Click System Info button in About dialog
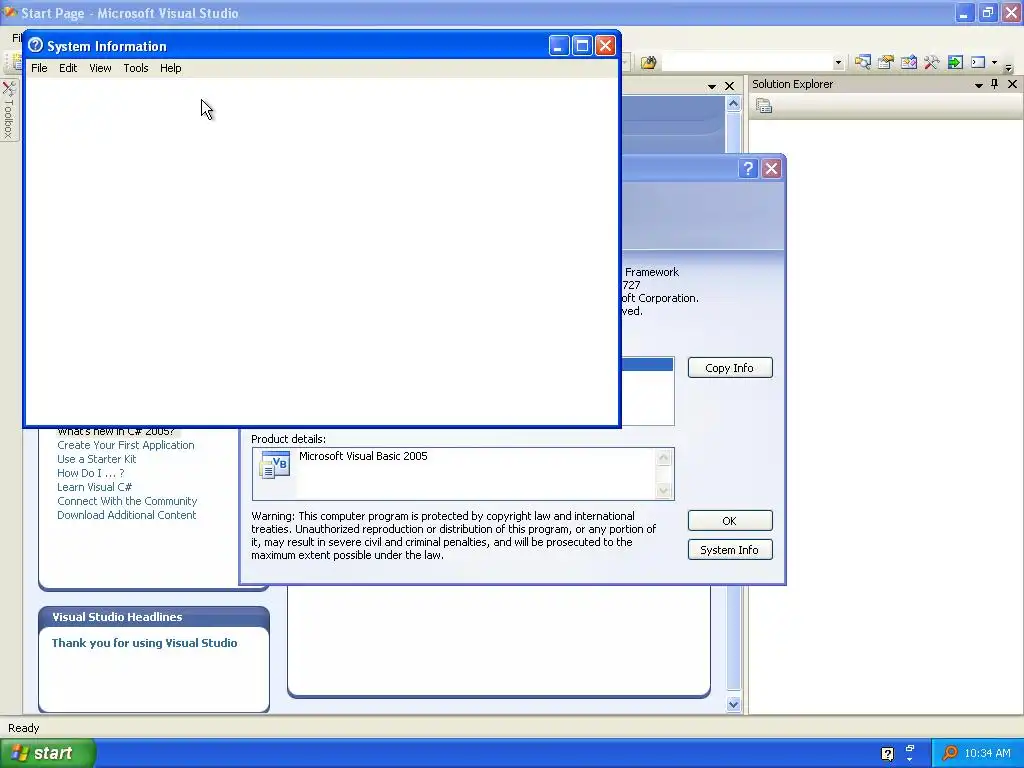The image size is (1024, 768). coord(729,550)
